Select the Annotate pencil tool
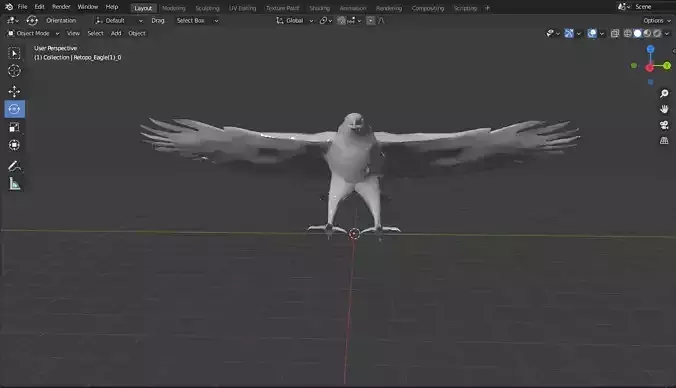 tap(14, 166)
